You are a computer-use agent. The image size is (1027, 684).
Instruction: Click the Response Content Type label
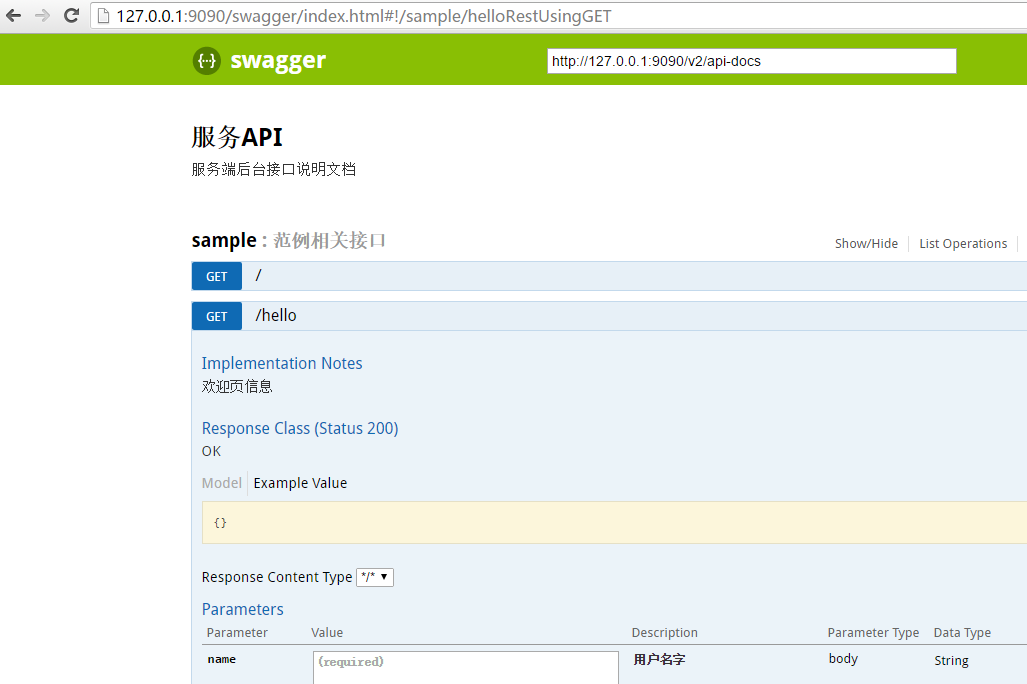pyautogui.click(x=277, y=577)
